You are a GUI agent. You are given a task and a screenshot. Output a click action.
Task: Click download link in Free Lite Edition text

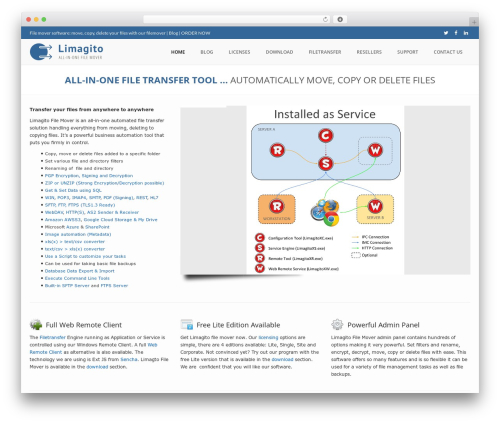282,359
